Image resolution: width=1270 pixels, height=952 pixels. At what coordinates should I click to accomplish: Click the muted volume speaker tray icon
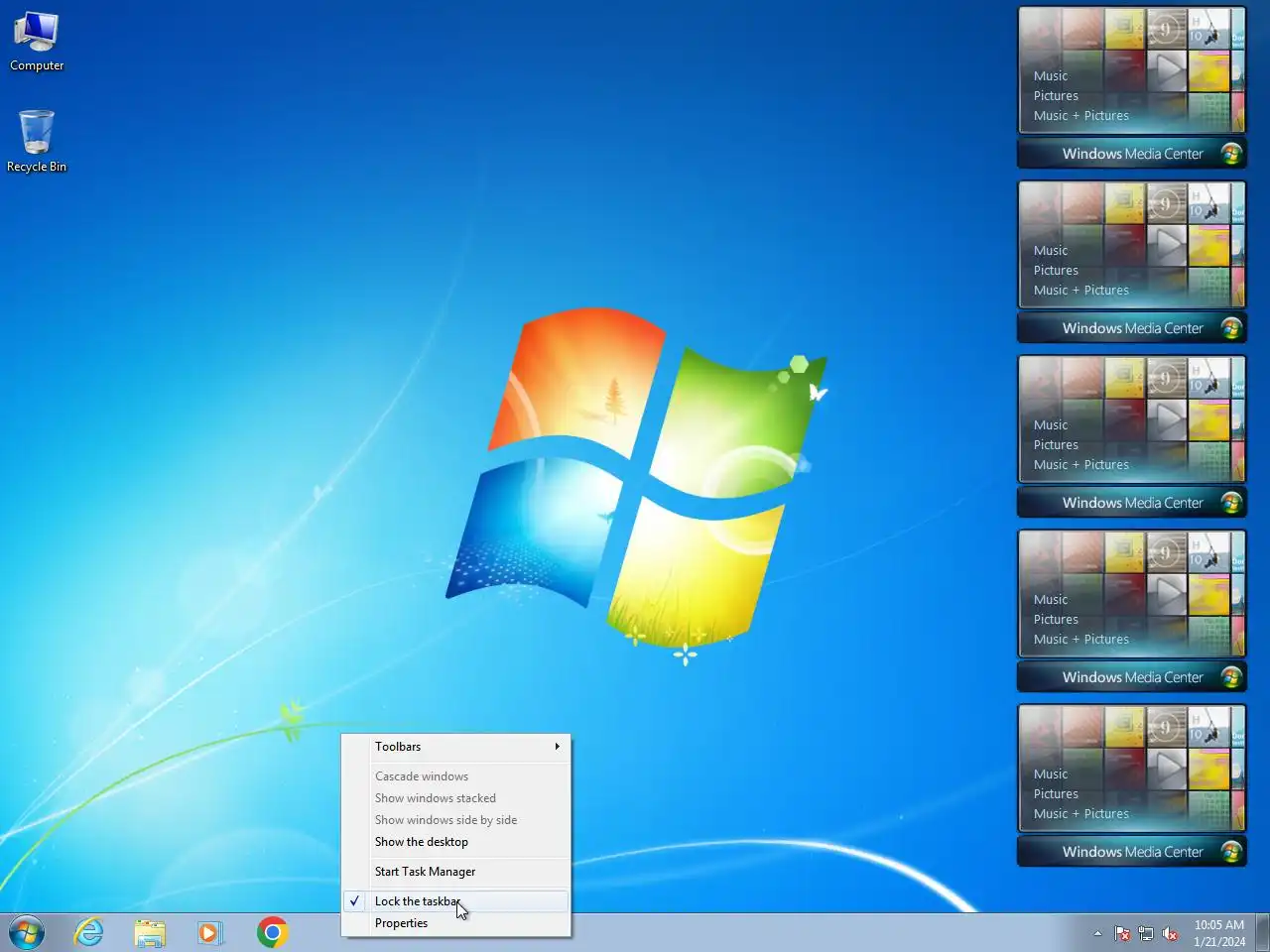click(x=1170, y=933)
